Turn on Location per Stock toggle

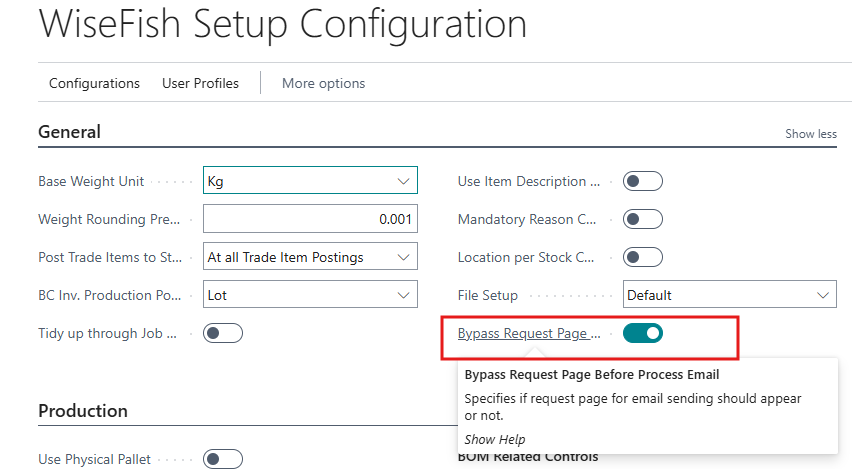642,257
